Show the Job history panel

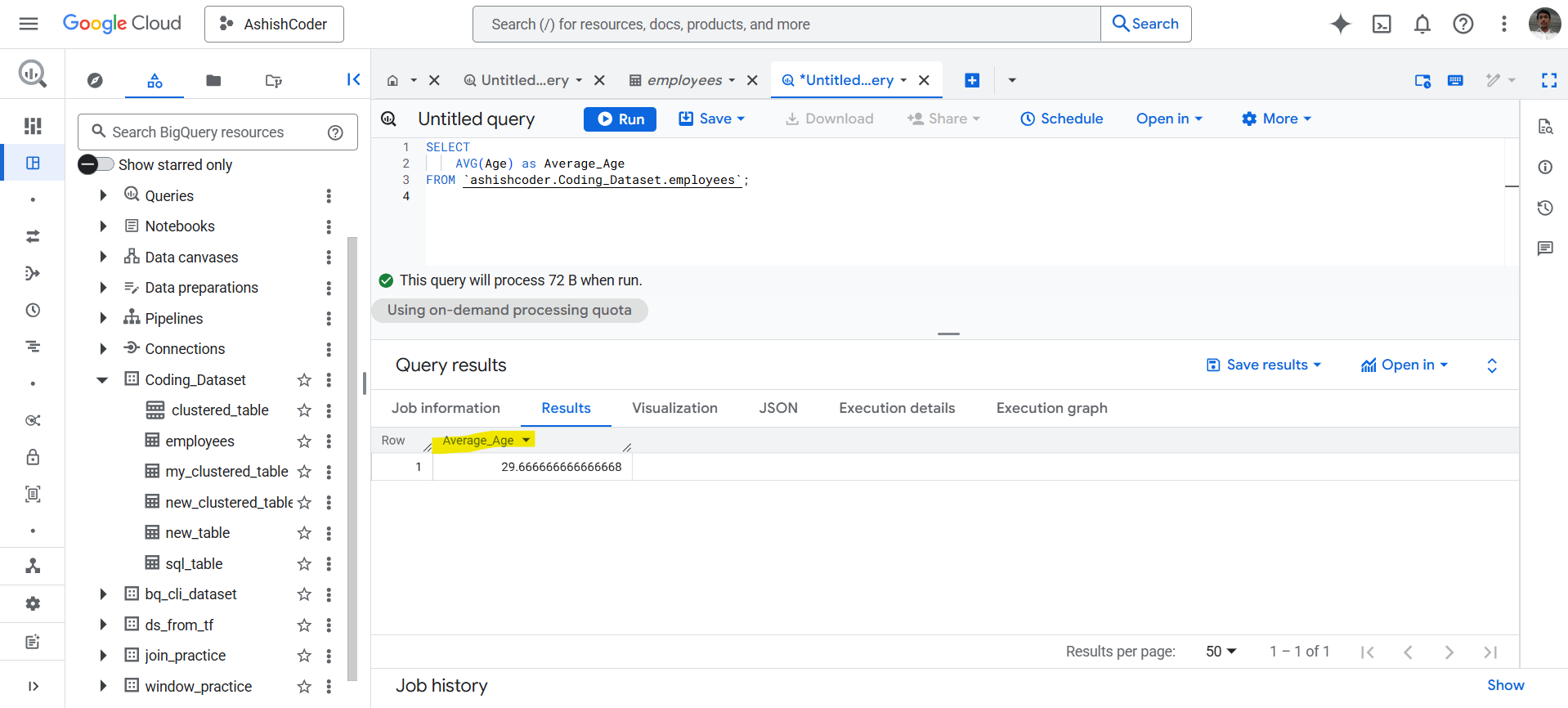[x=1505, y=685]
